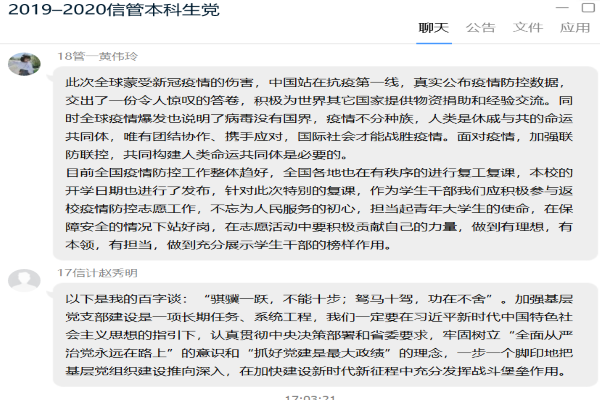
Task: Click the sender name 17信计赵秀明
Action: tap(98, 273)
